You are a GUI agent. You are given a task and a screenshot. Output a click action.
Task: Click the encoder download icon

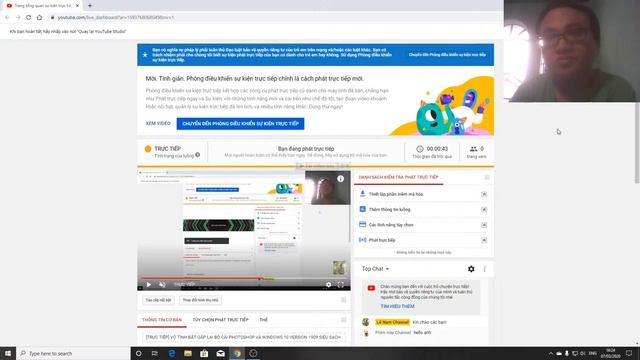[x=362, y=194]
